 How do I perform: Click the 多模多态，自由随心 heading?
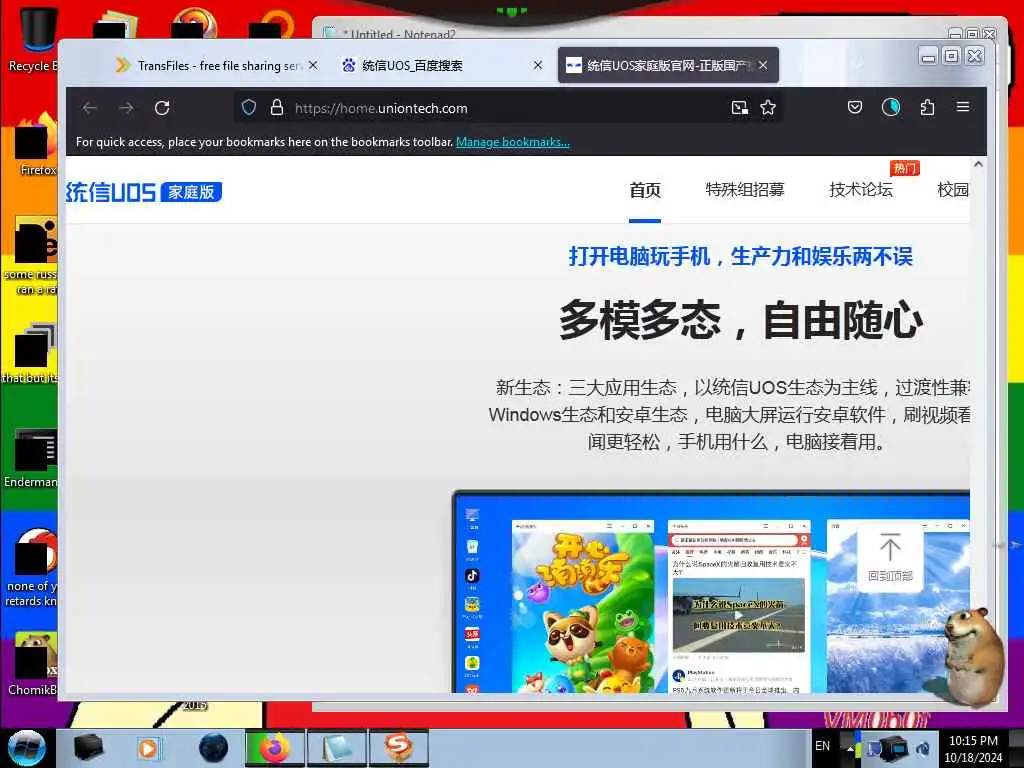pos(741,320)
